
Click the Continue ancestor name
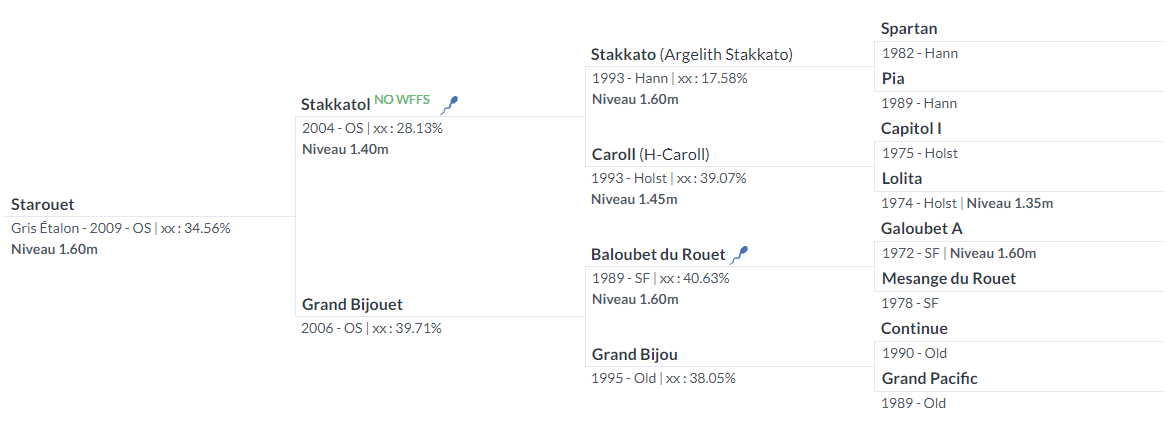coord(914,328)
